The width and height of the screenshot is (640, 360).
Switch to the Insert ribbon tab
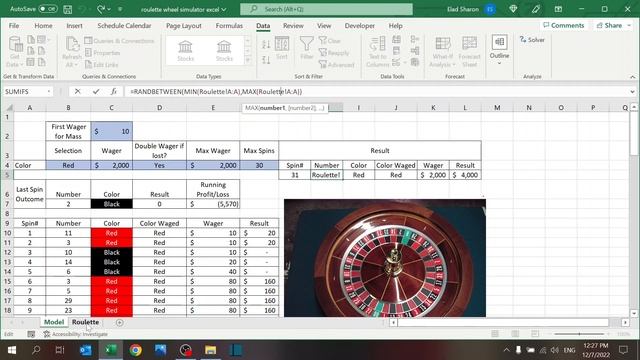74,25
